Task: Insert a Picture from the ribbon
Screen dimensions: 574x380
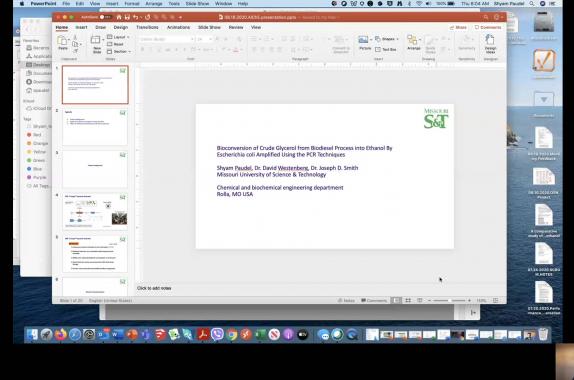Action: 364,42
